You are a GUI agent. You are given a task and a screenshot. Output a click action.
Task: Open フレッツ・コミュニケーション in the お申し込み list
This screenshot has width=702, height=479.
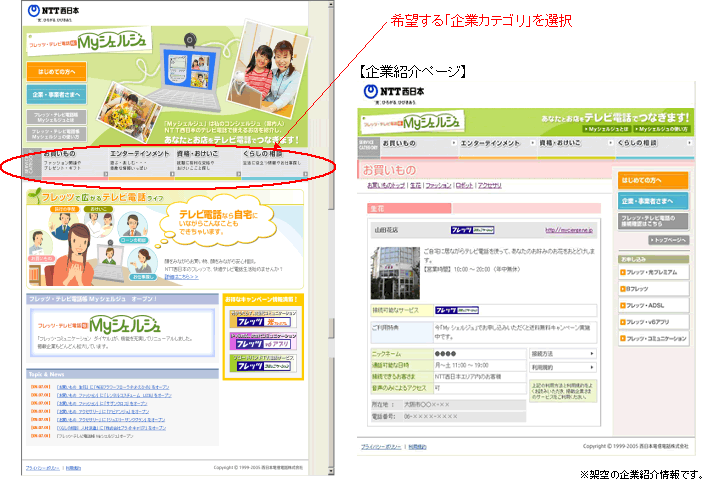654,339
